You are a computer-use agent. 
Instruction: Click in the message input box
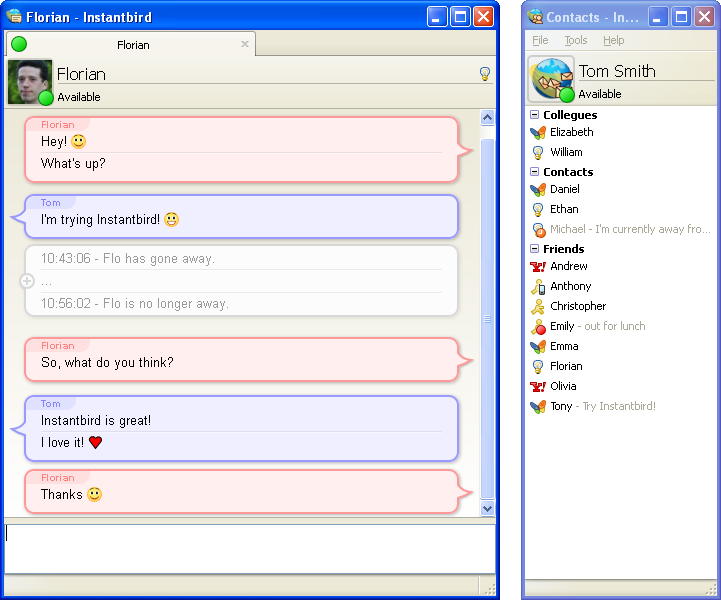(x=250, y=549)
